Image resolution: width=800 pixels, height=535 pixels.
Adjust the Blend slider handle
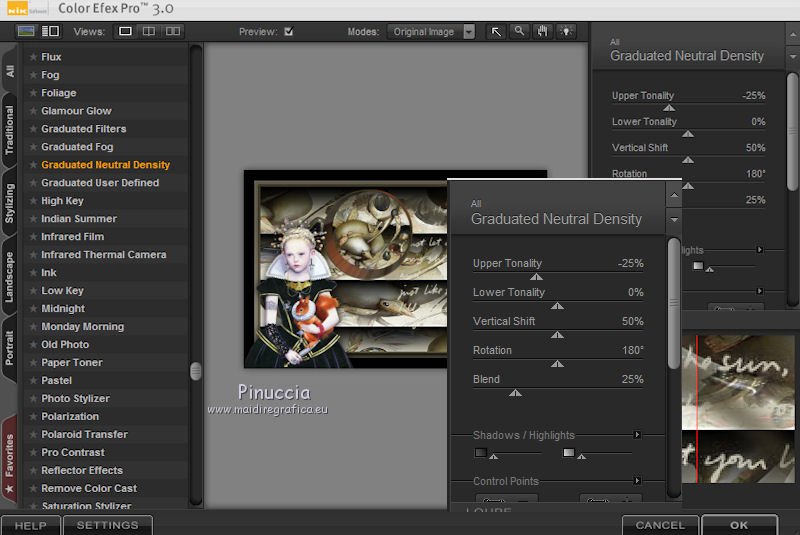tap(515, 393)
